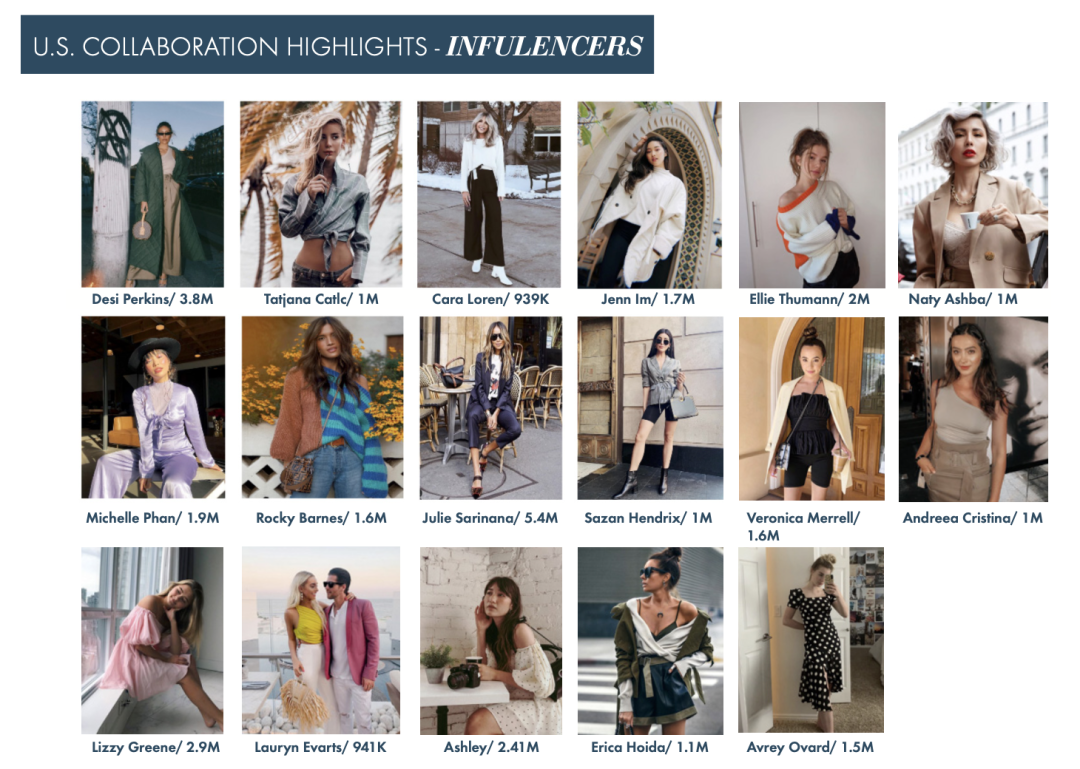Click the Julie Sarinana photo

491,407
